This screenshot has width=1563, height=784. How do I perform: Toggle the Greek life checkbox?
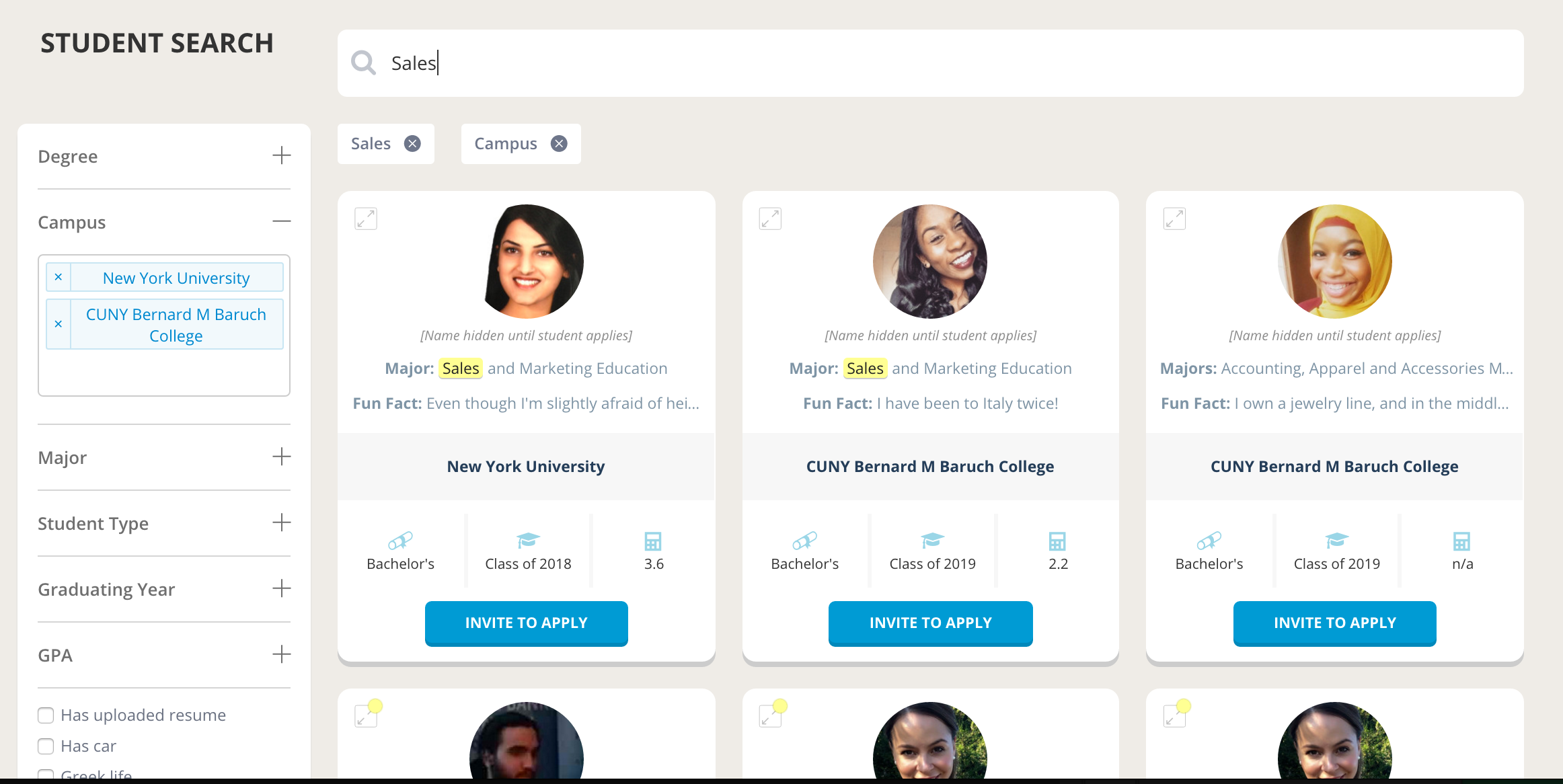[x=46, y=775]
